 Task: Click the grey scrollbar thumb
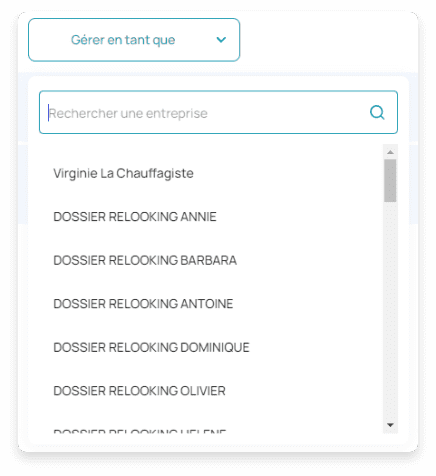point(390,180)
